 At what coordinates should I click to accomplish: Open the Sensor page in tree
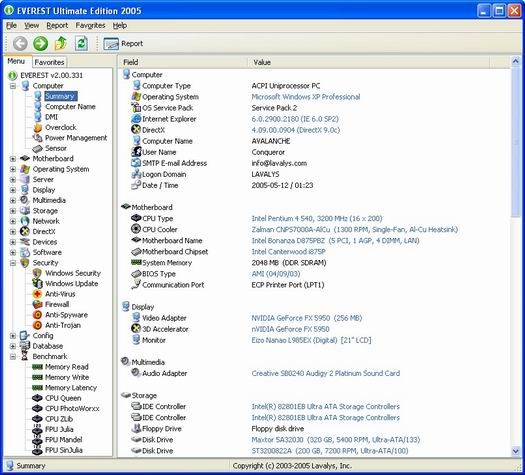point(56,148)
